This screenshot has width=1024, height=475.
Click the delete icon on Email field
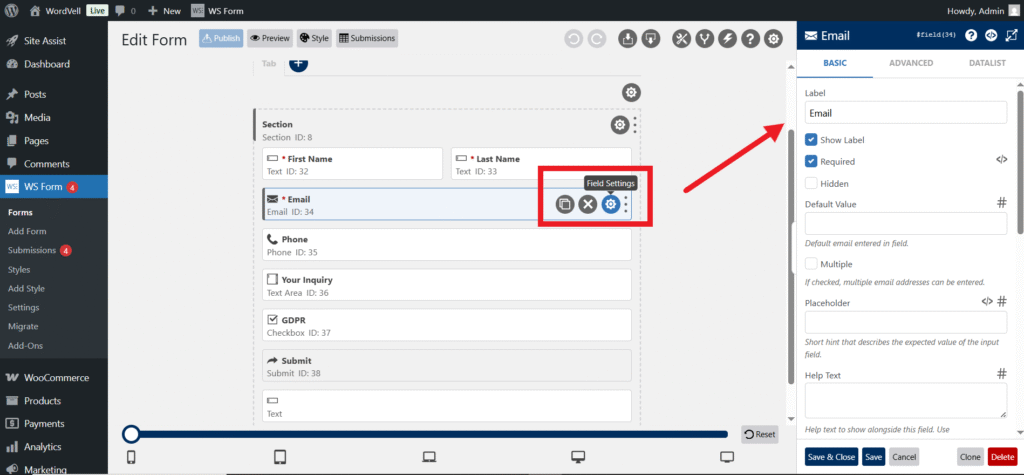coord(588,204)
